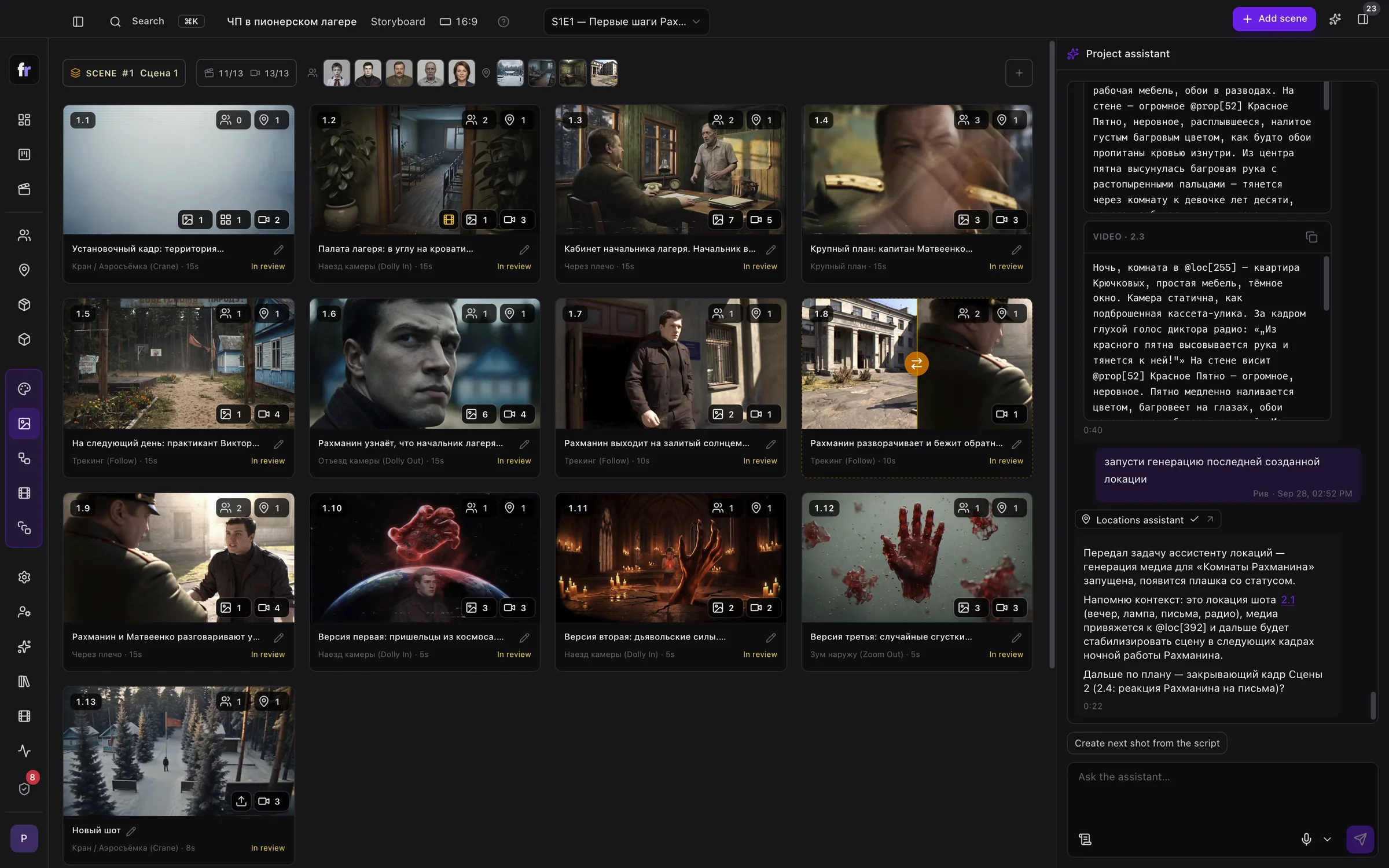This screenshot has width=1389, height=868.
Task: Click the Add scene button
Action: point(1274,19)
